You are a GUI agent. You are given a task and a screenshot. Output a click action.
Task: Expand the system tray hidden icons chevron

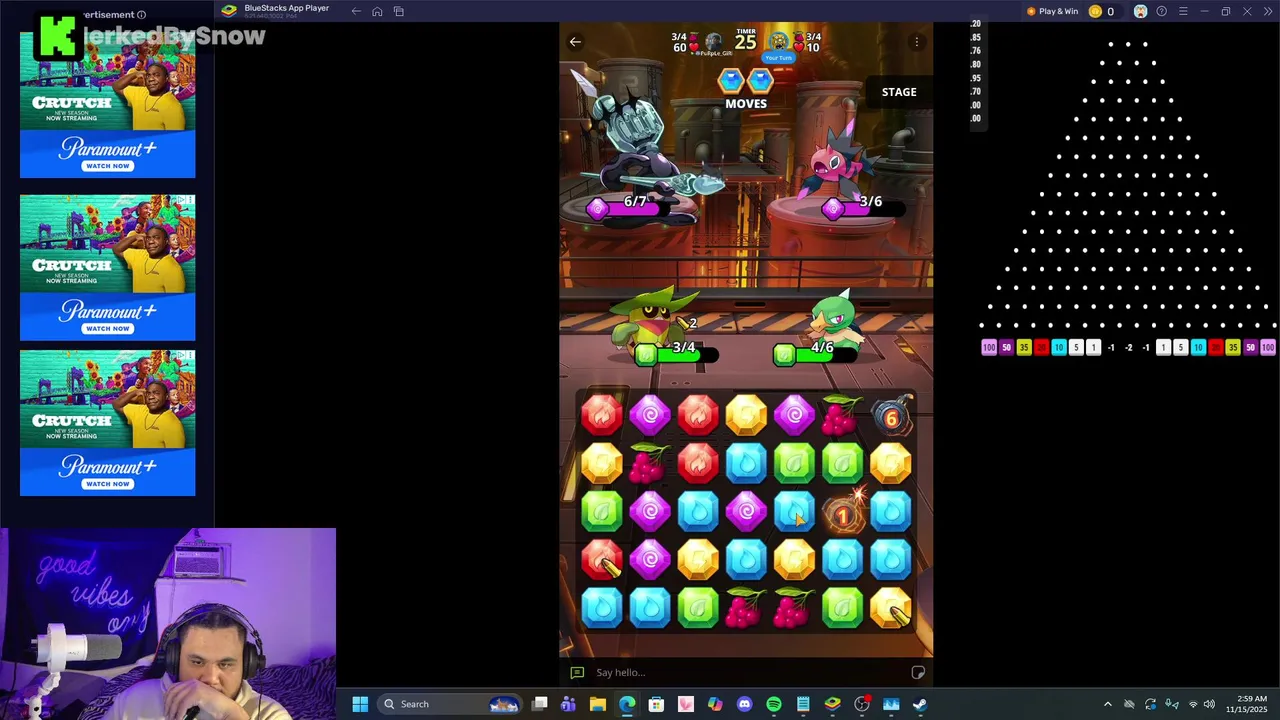click(x=1107, y=704)
